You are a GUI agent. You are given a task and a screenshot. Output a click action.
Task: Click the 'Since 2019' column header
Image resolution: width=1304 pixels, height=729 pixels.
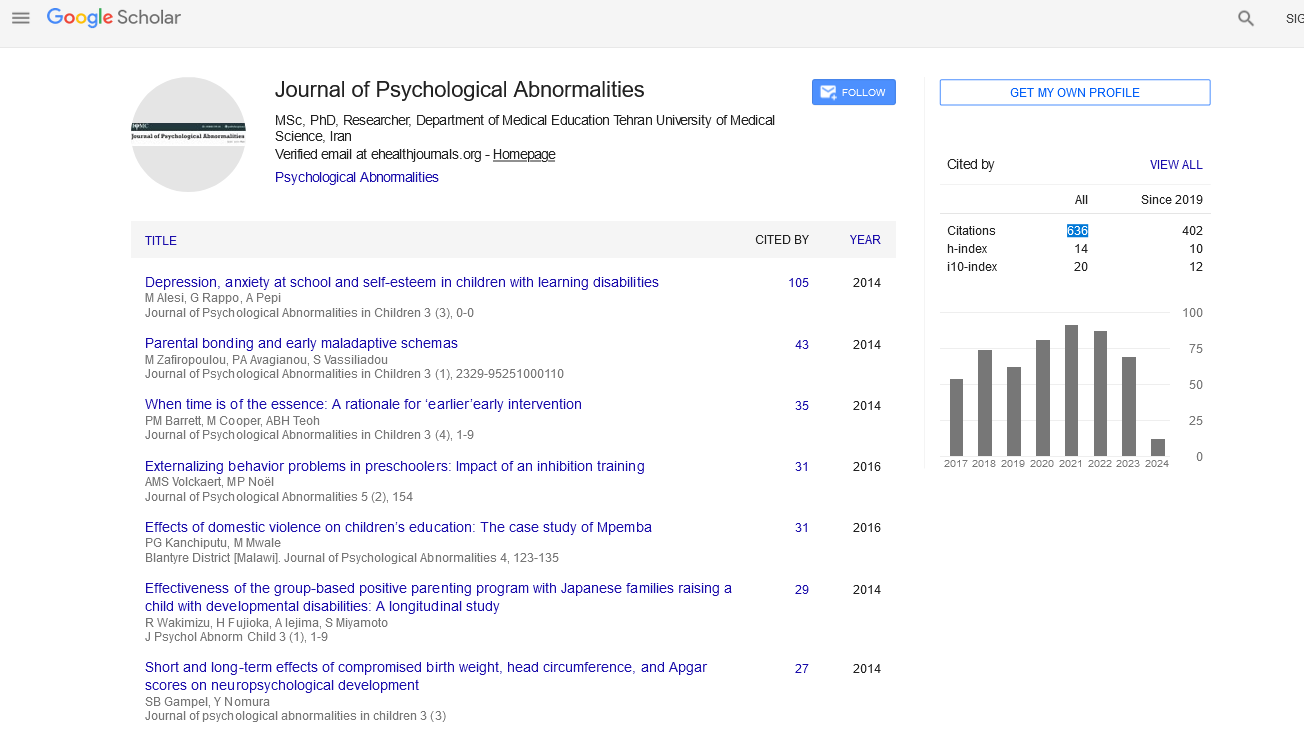tap(1172, 200)
